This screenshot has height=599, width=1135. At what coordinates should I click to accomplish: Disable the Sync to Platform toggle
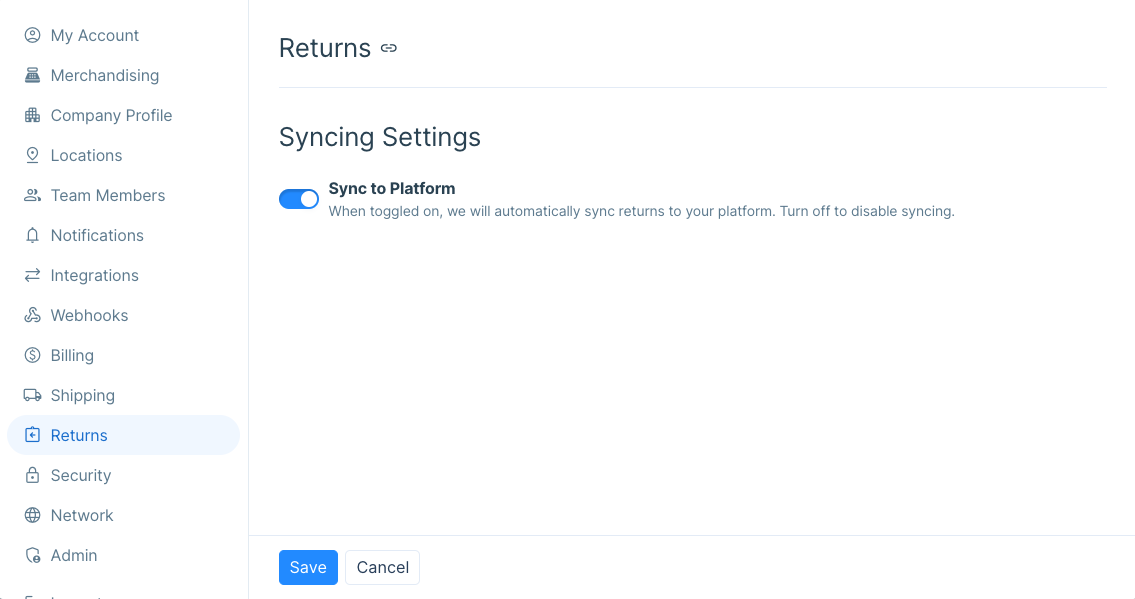[x=299, y=199]
